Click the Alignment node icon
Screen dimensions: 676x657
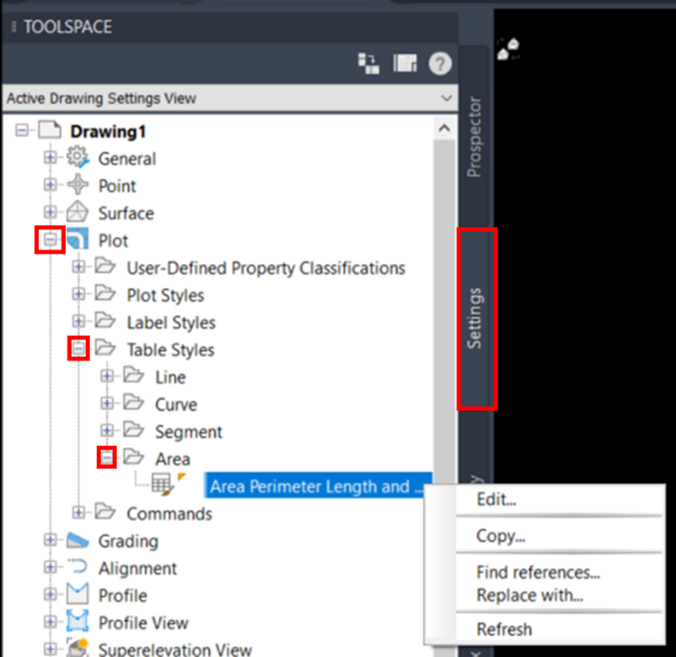(78, 568)
